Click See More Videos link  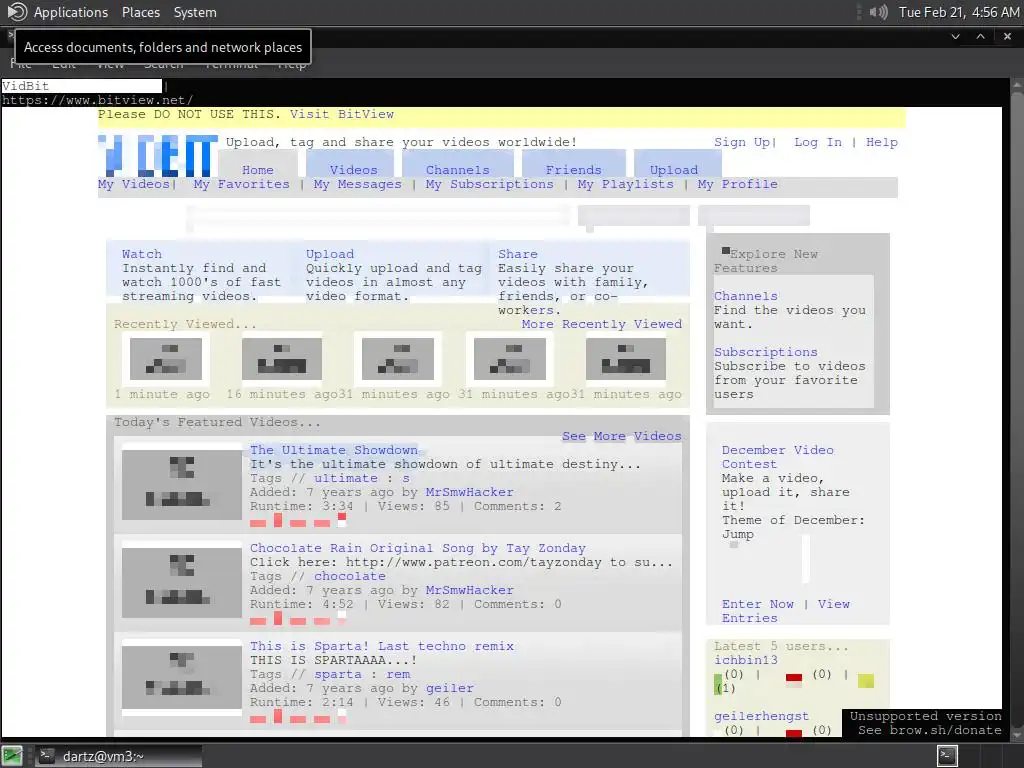point(622,436)
